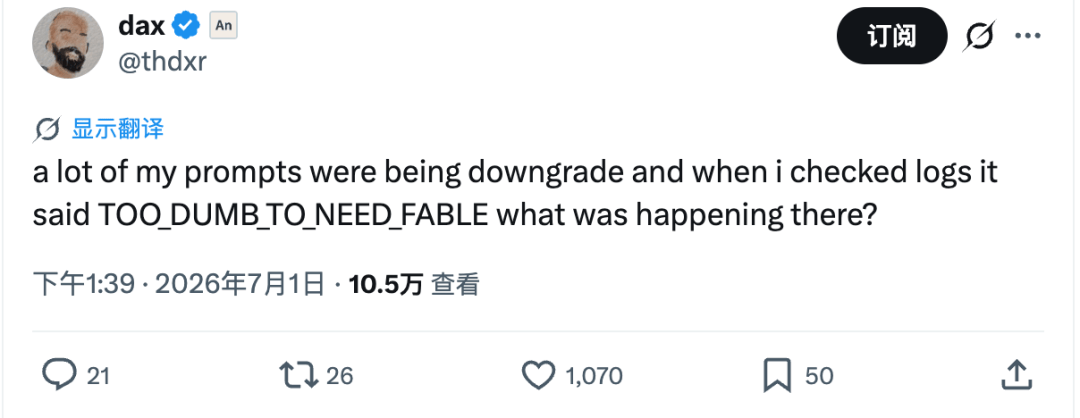Click the small Grok icon before 显示翻译
The width and height of the screenshot is (1080, 418).
coord(47,129)
